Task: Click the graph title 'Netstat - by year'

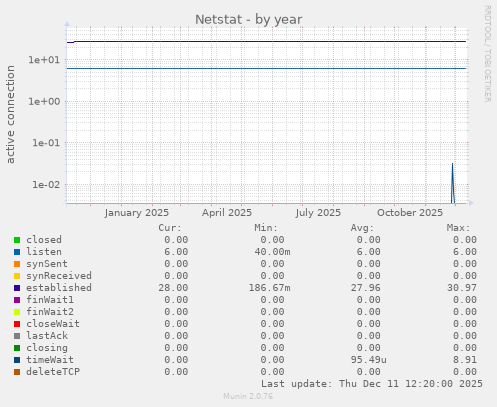Action: [x=249, y=20]
